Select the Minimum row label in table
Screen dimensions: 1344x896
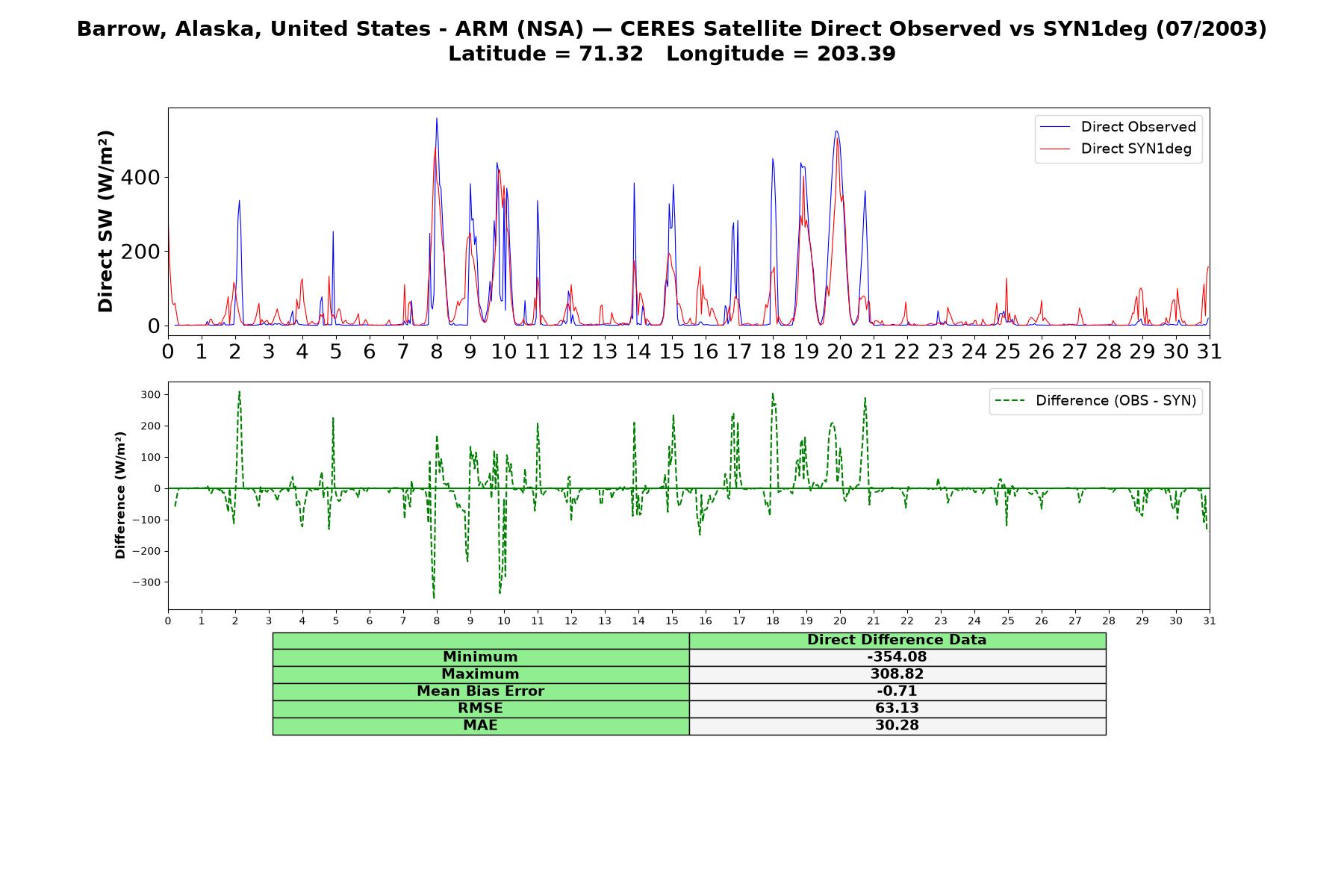click(x=481, y=657)
